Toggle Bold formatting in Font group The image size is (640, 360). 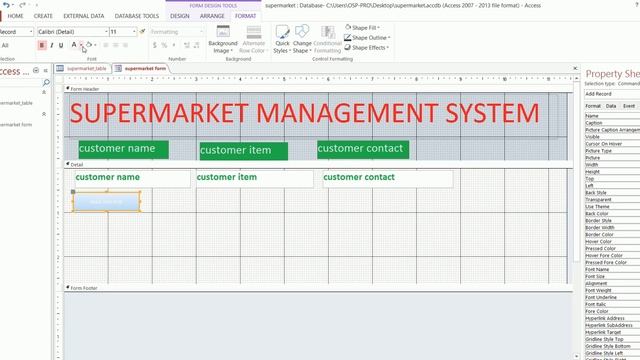[42, 45]
